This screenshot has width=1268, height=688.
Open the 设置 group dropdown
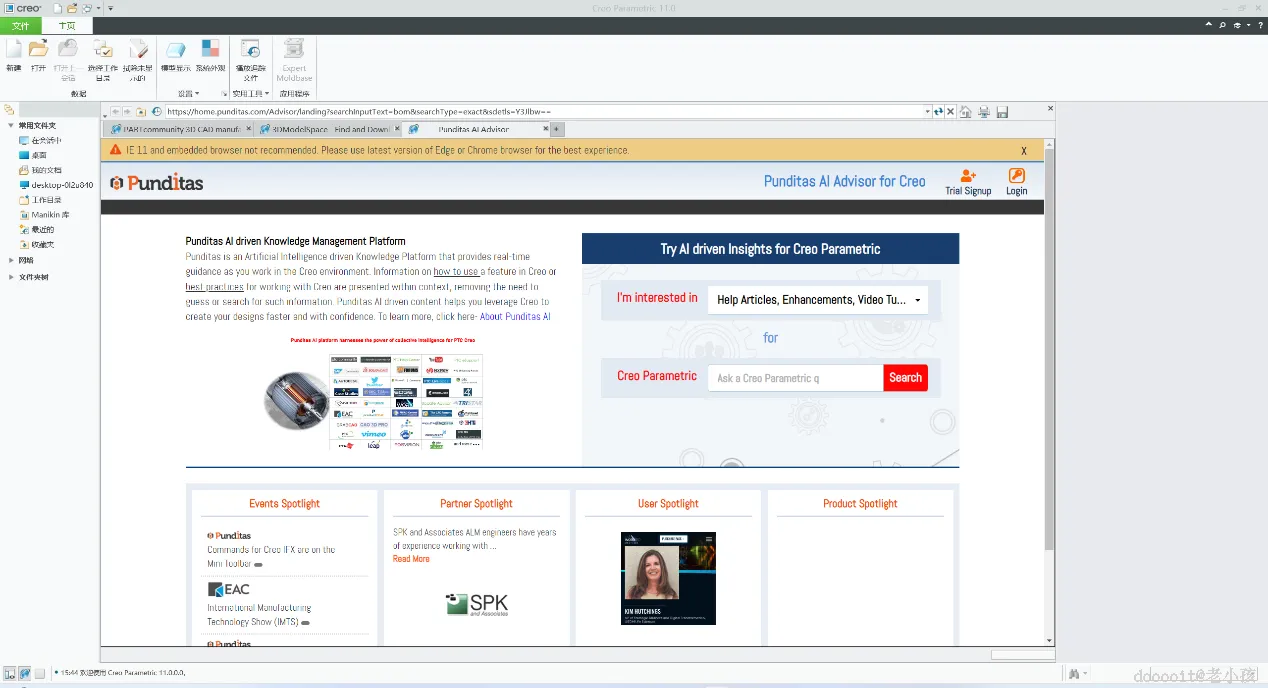pos(188,93)
